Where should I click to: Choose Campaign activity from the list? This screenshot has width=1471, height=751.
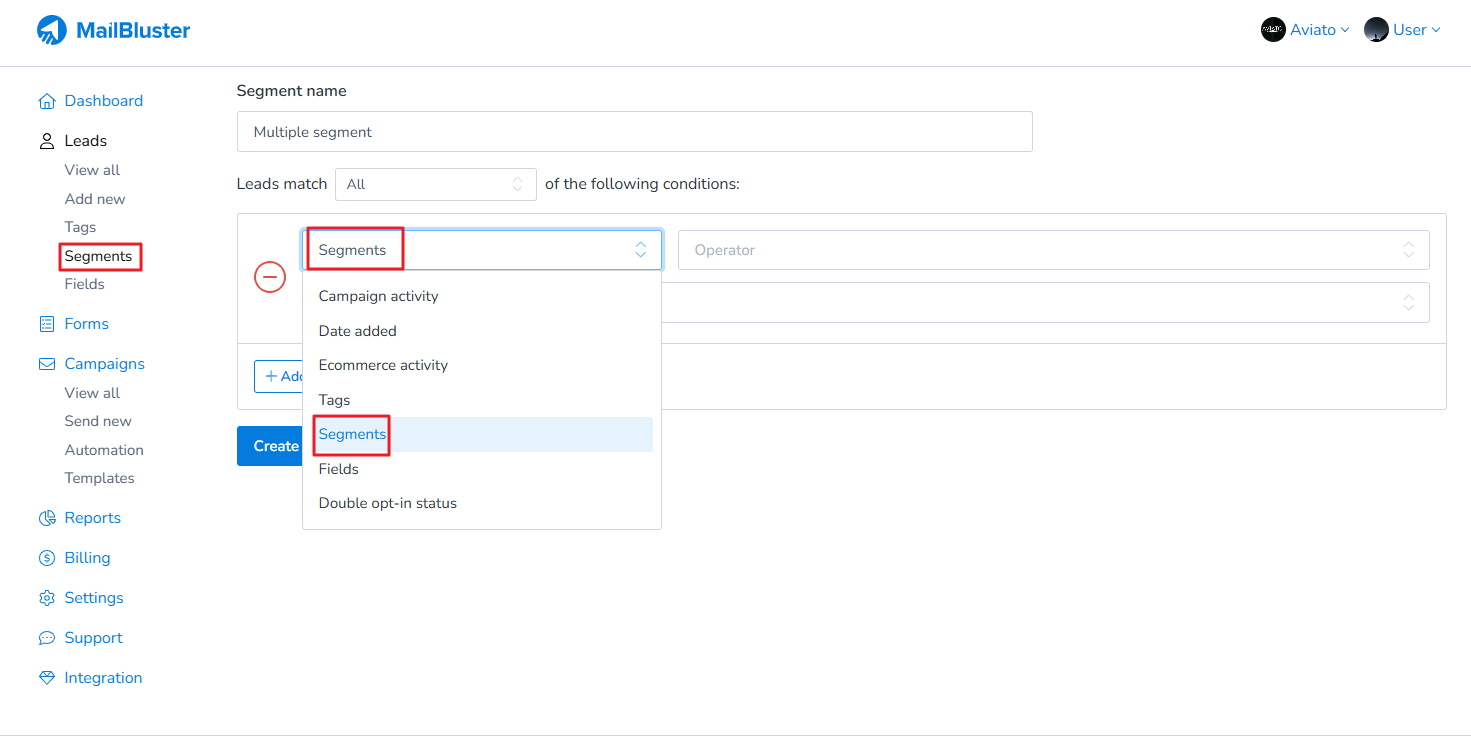pos(378,296)
